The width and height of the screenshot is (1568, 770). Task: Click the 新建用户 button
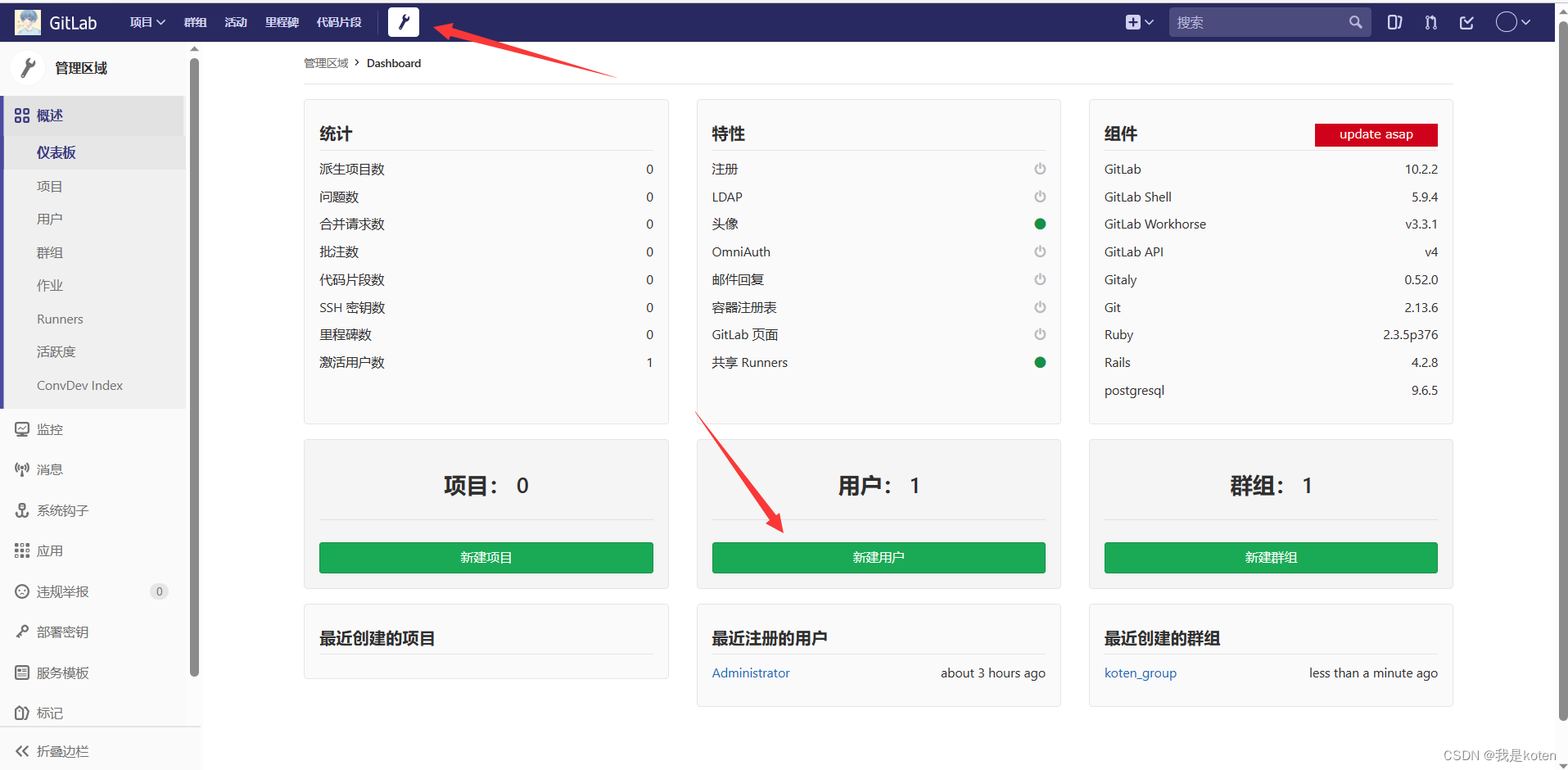pos(879,558)
